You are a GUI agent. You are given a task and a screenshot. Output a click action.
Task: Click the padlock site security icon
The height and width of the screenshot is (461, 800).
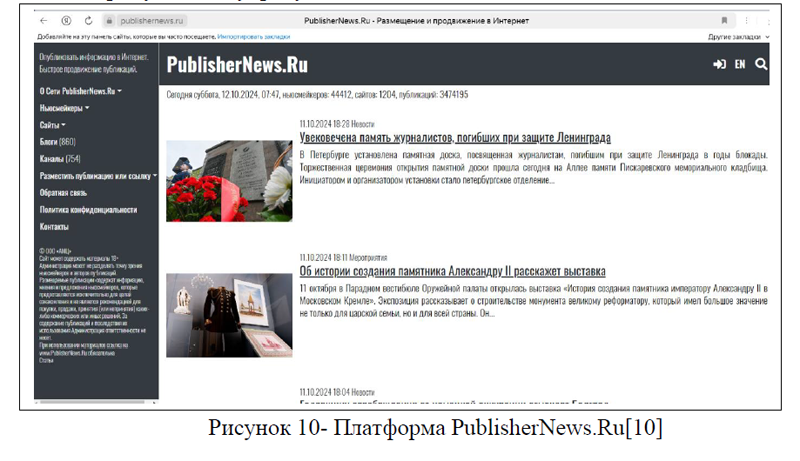click(109, 21)
